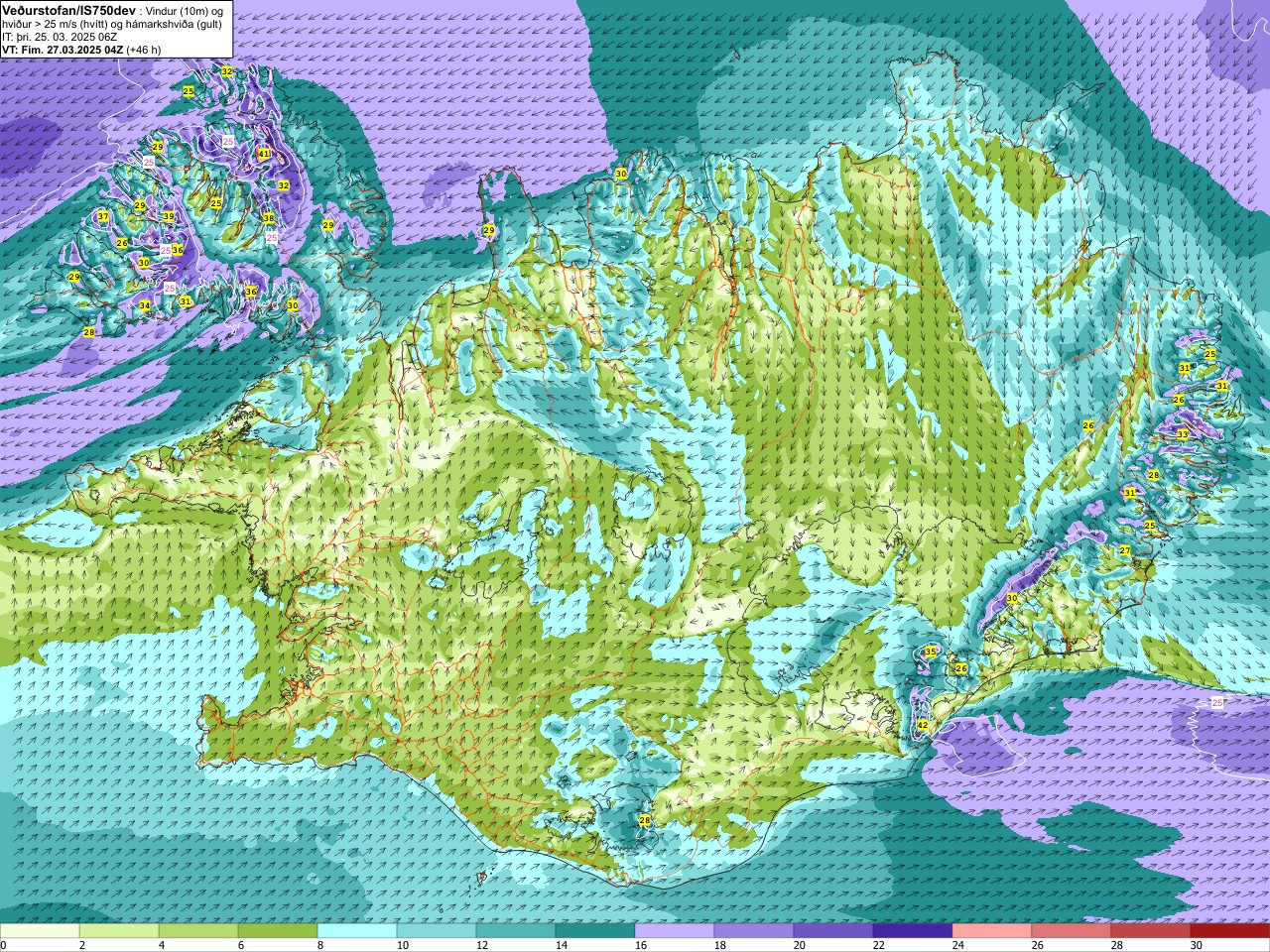This screenshot has height=952, width=1270.
Task: Click the yellow 34 gust label
Action: coord(145,305)
